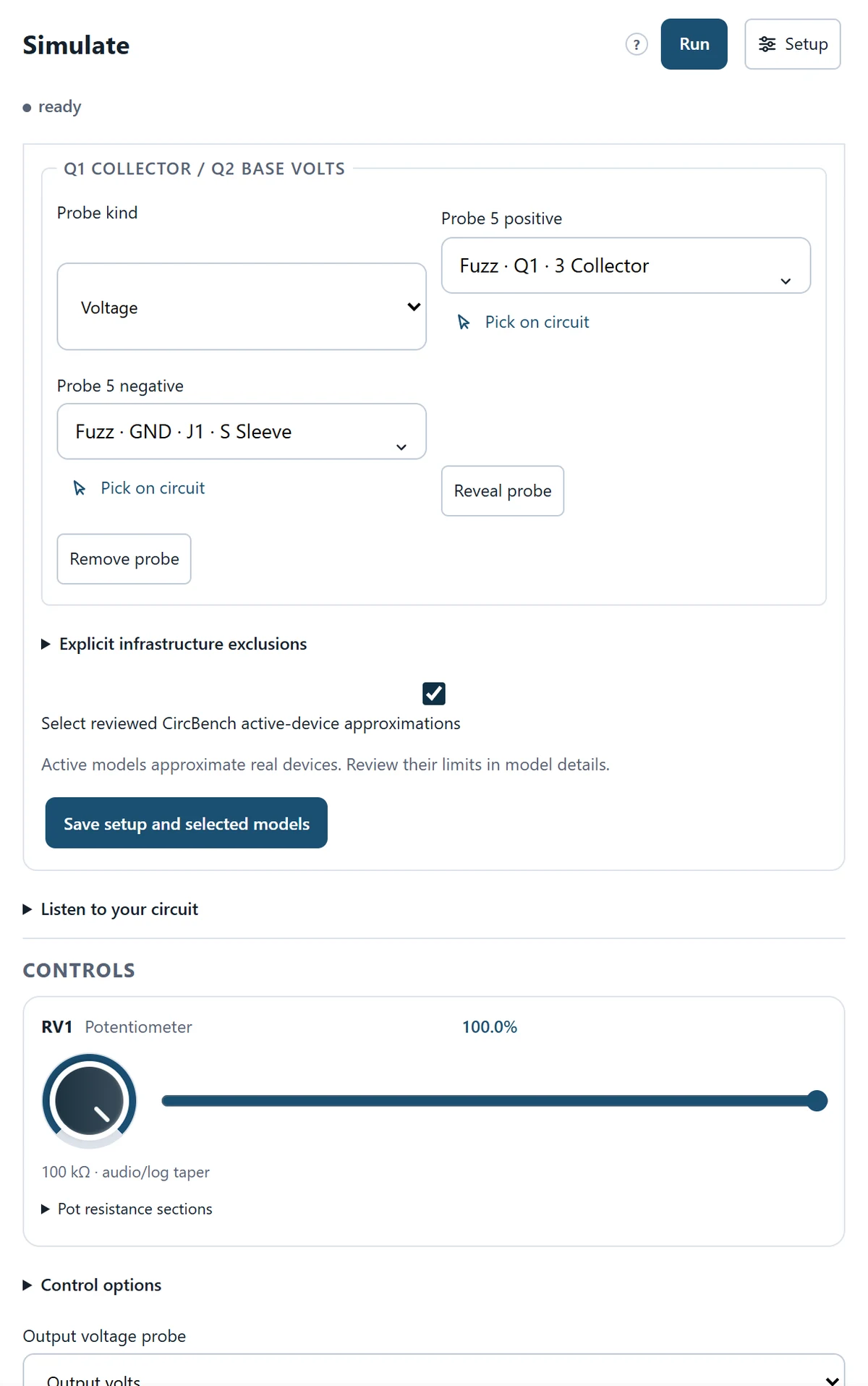Click the Setup sliders icon
The height and width of the screenshot is (1386, 868).
pos(767,45)
